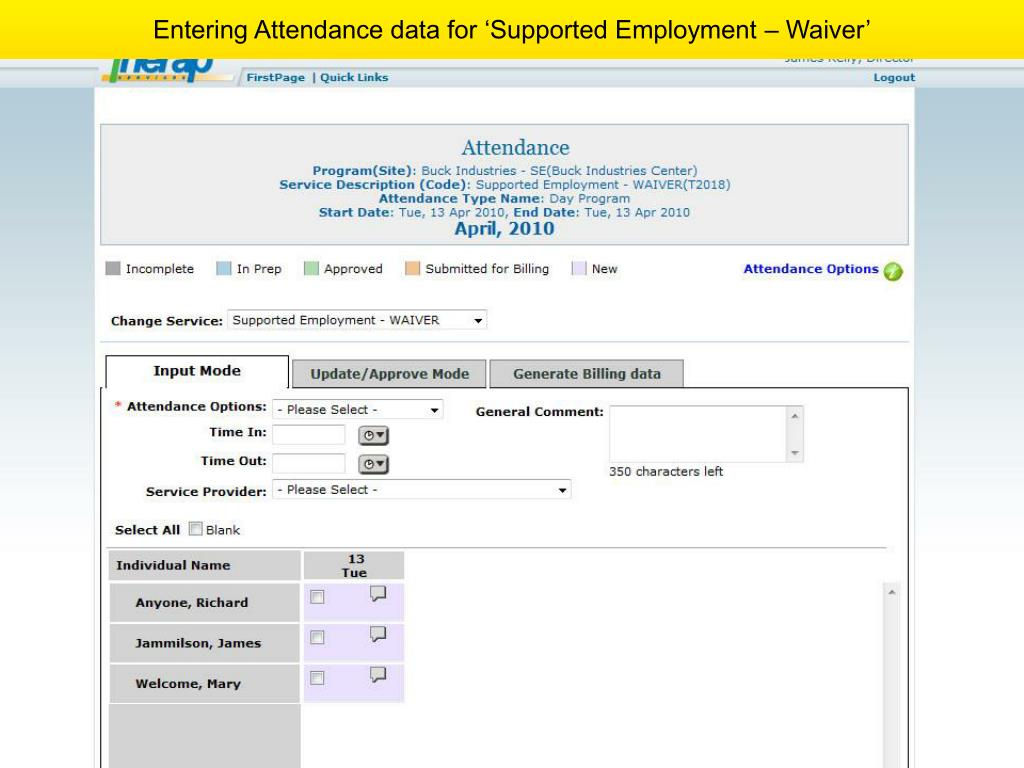Viewport: 1024px width, 768px height.
Task: Click the '13 Tue' column header
Action: pos(354,566)
